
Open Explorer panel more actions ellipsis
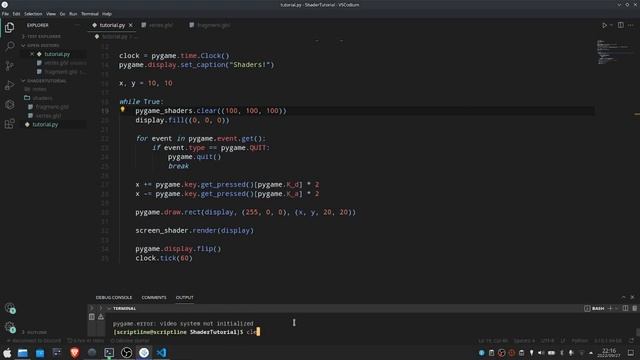[x=77, y=25]
